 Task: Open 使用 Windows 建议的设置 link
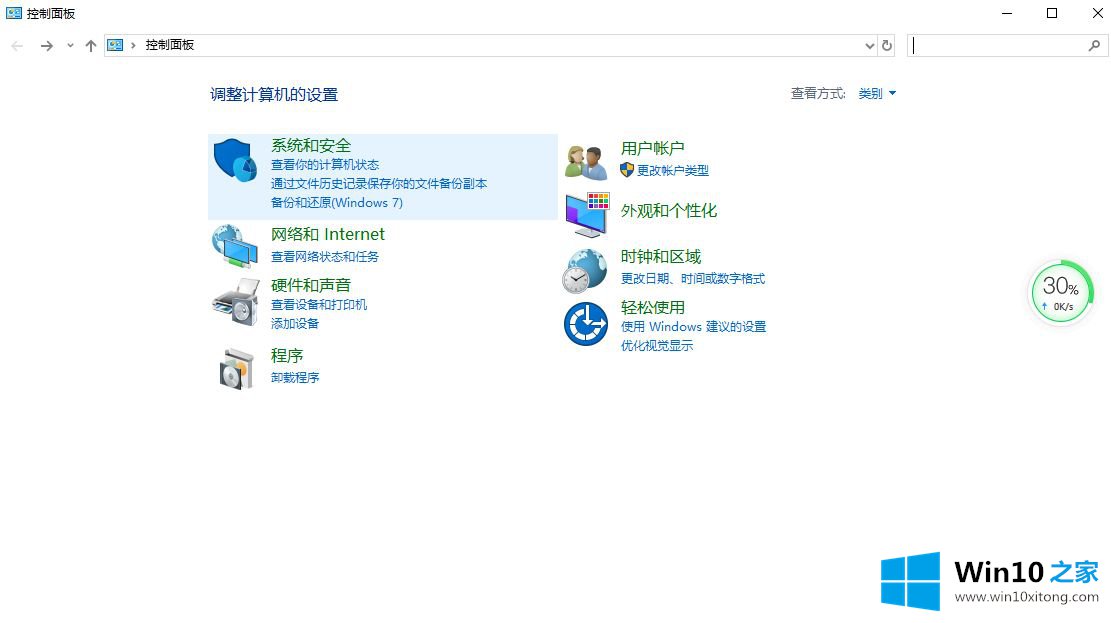tap(694, 327)
